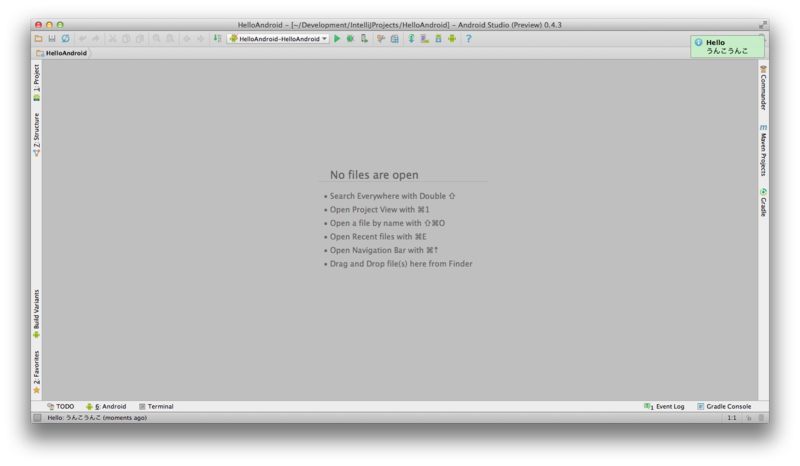Open the Maven Projects side tab
Viewport: 800px width, 466px height.
point(763,151)
